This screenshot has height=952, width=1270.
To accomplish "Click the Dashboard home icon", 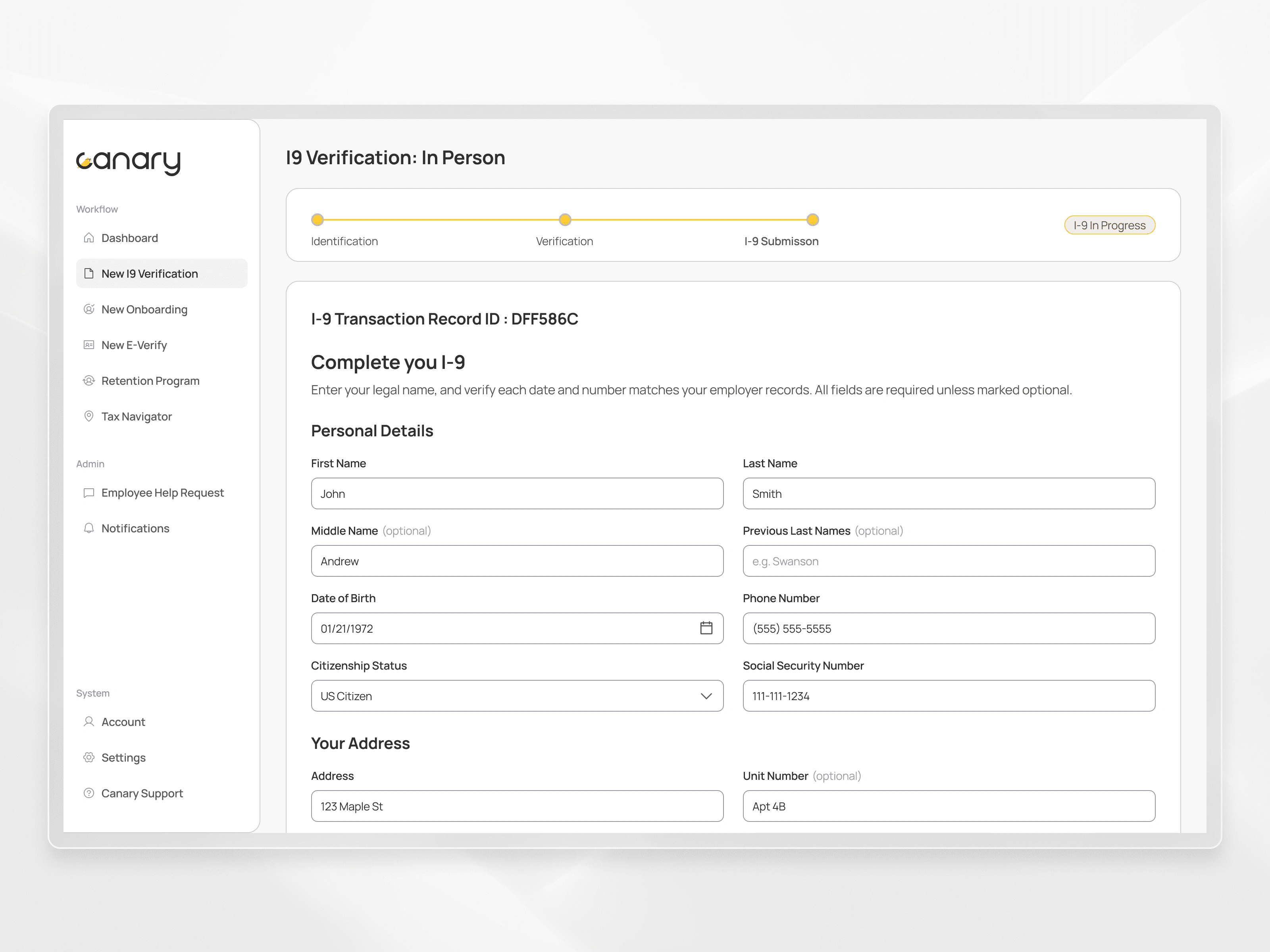I will point(89,238).
